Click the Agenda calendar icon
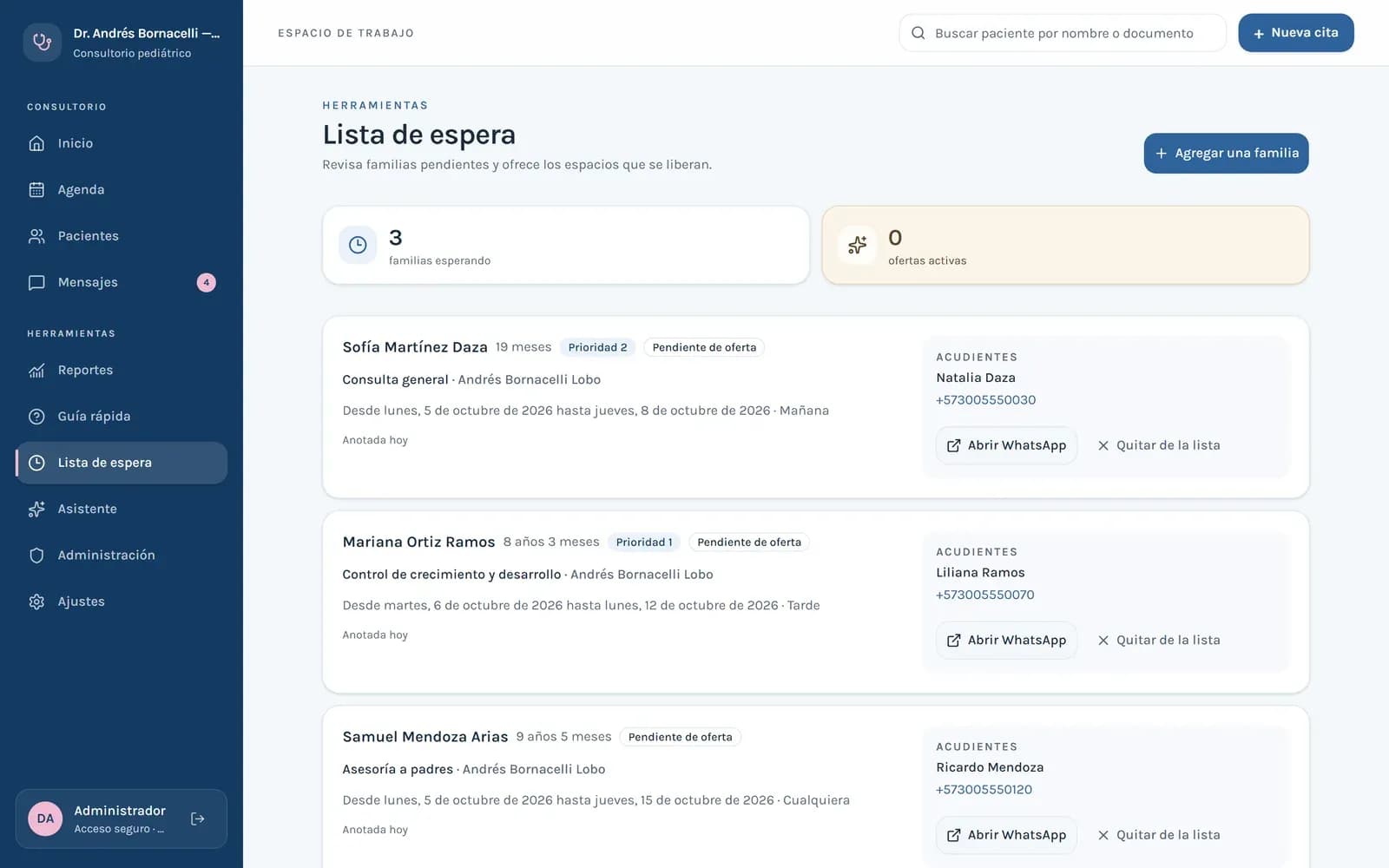Screen dimensions: 1389x868 tap(36, 189)
